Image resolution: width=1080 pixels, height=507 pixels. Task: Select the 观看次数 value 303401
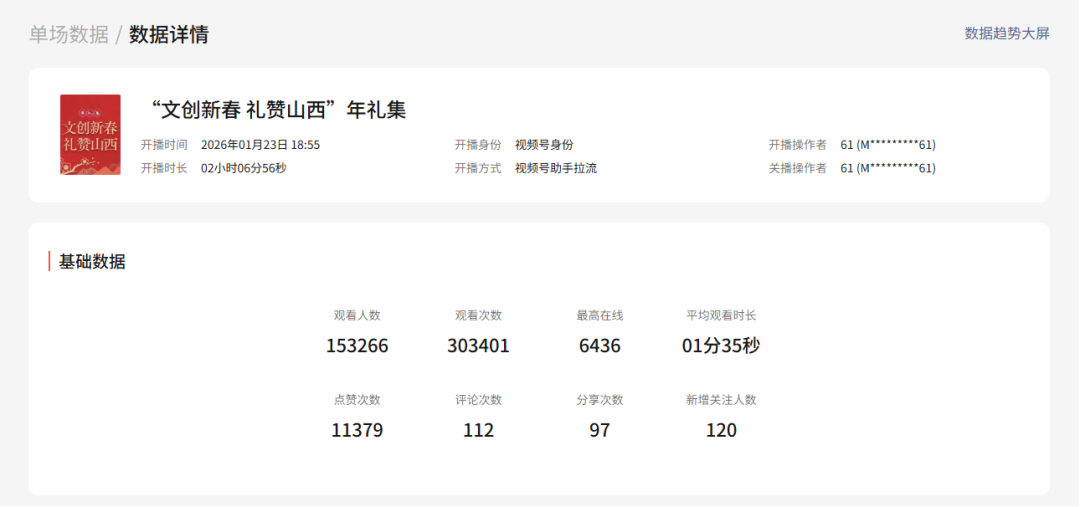[478, 346]
